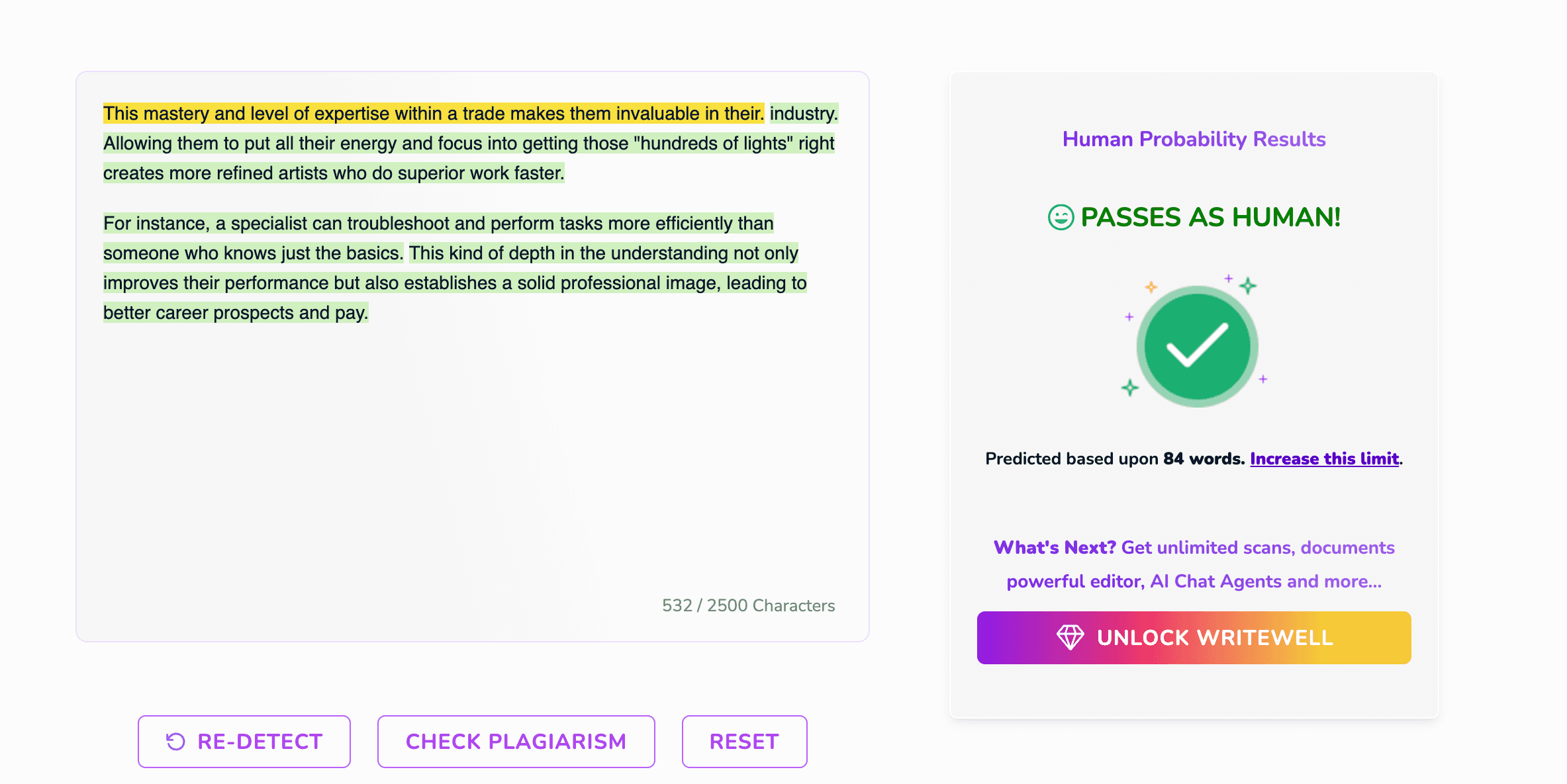Click the yellow highlighted first sentence
This screenshot has height=784, width=1567.
coord(433,113)
